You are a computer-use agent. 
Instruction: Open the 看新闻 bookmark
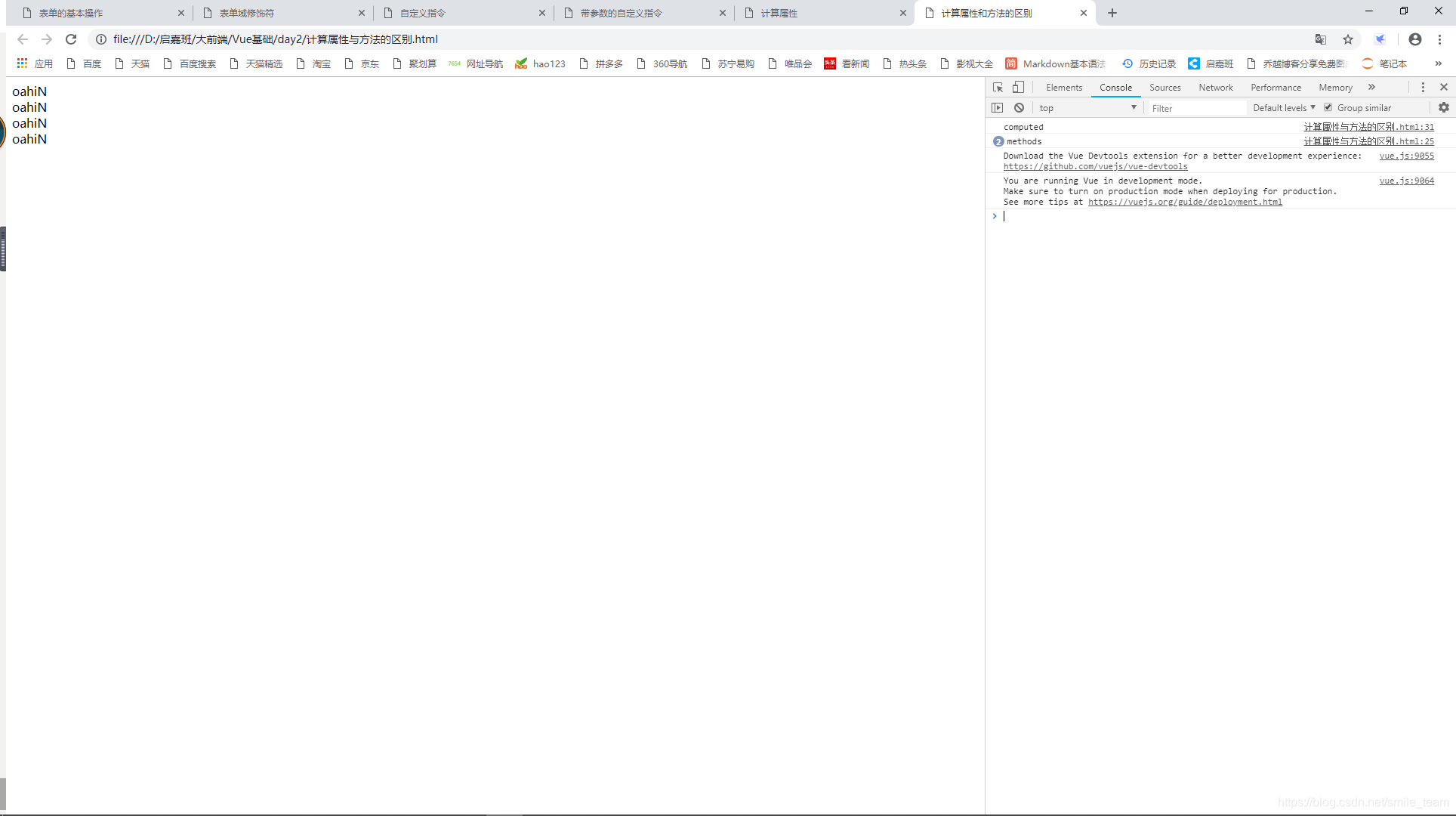coord(847,63)
